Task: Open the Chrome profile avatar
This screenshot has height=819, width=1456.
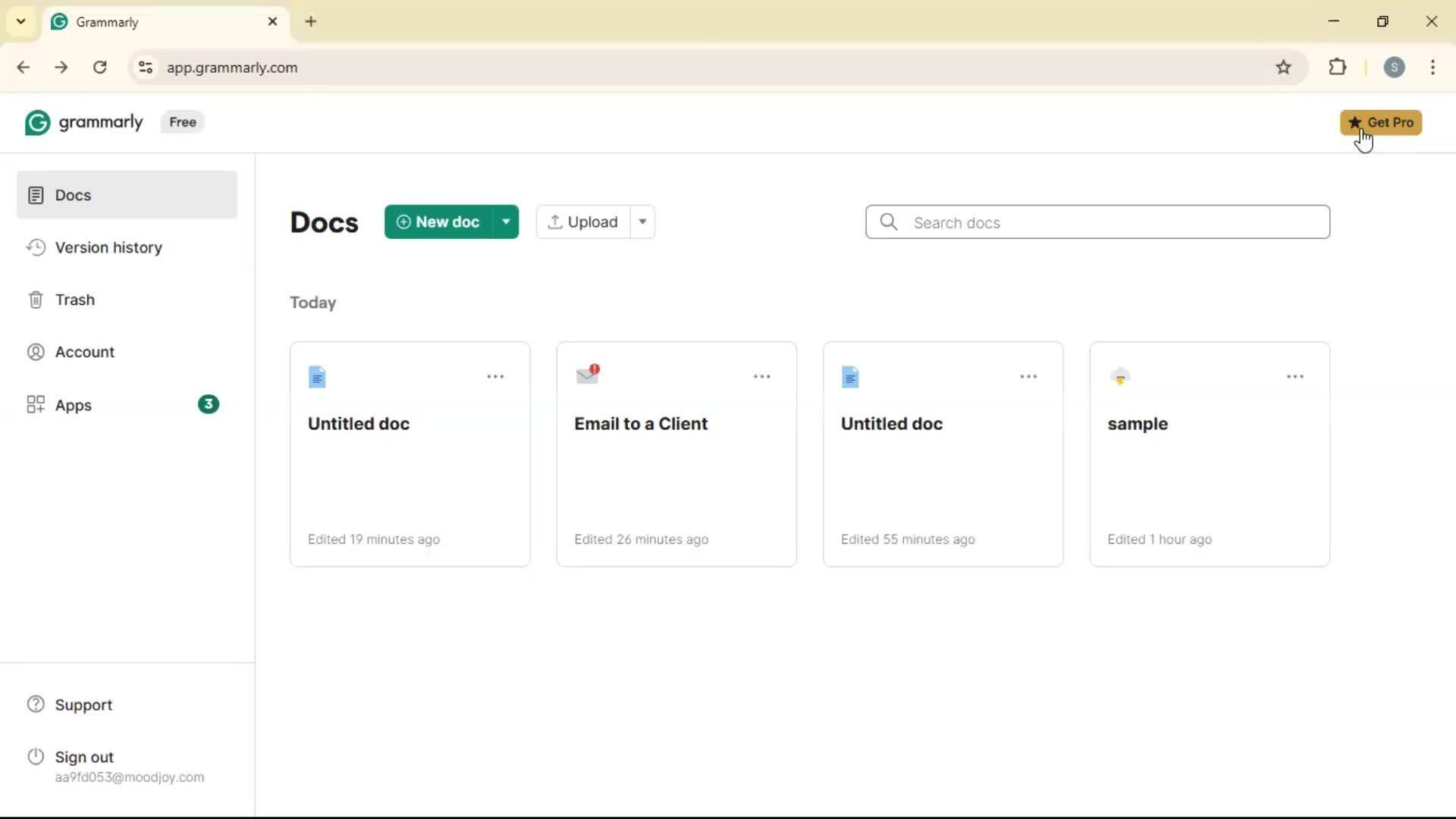Action: tap(1394, 67)
